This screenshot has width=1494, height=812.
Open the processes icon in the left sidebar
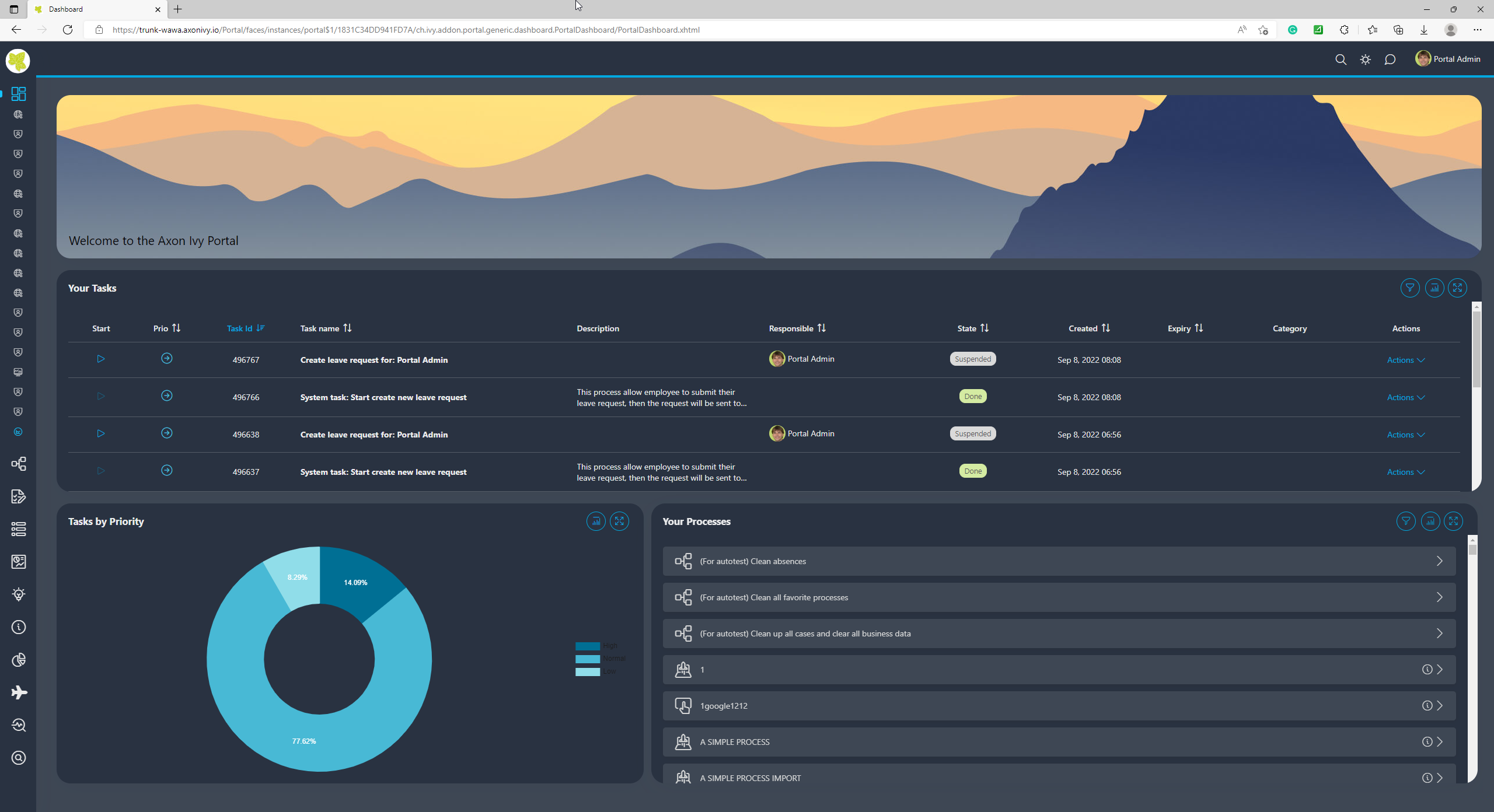click(18, 464)
